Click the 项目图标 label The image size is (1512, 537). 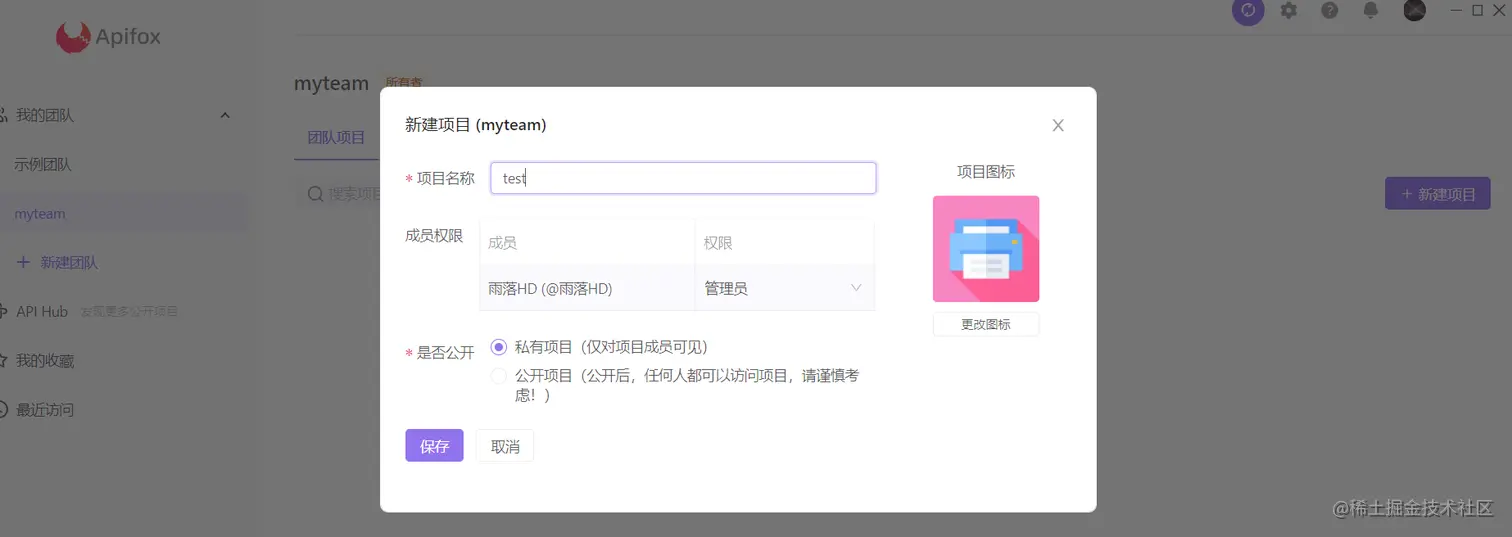tap(986, 171)
